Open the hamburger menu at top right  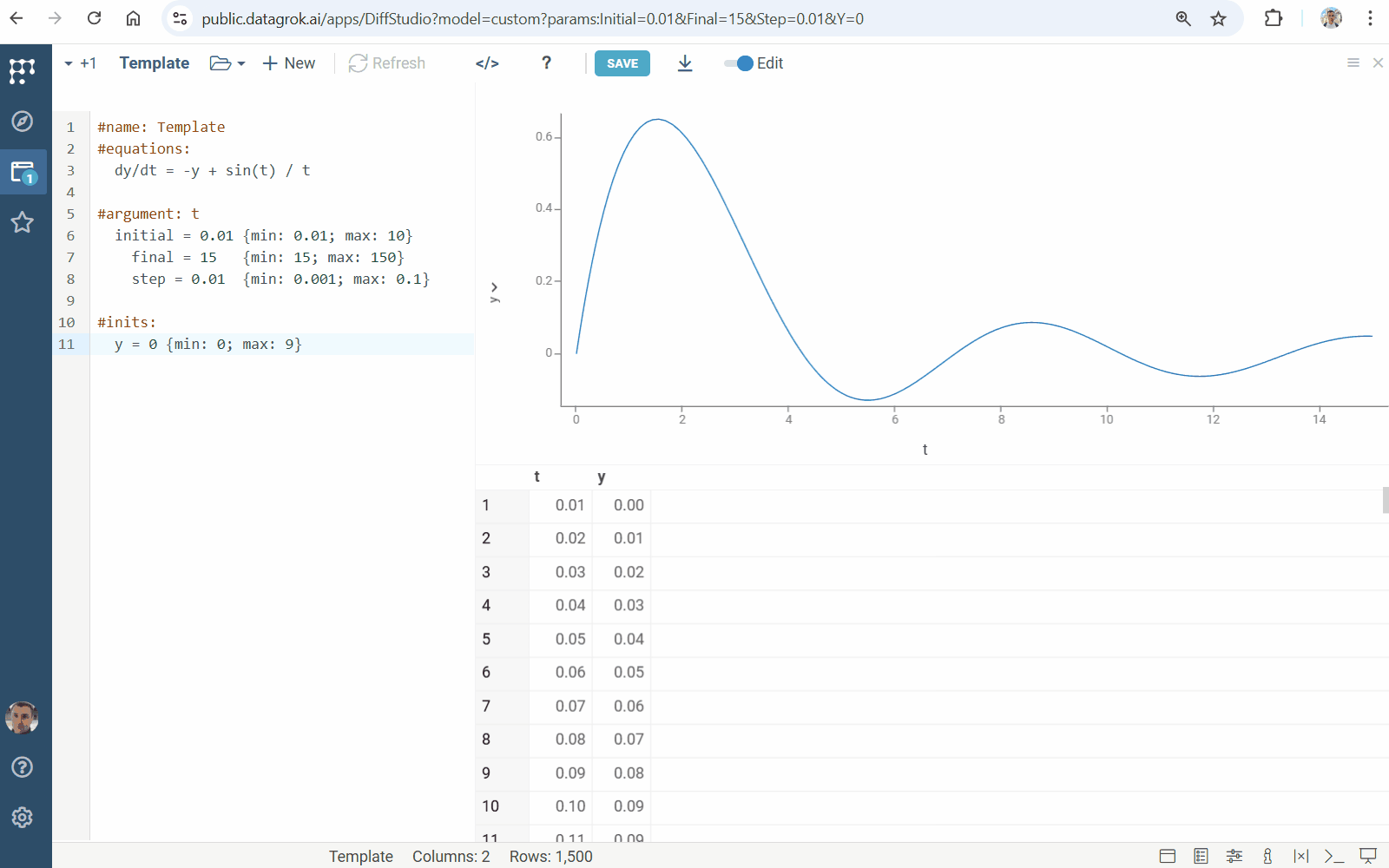[x=1353, y=62]
